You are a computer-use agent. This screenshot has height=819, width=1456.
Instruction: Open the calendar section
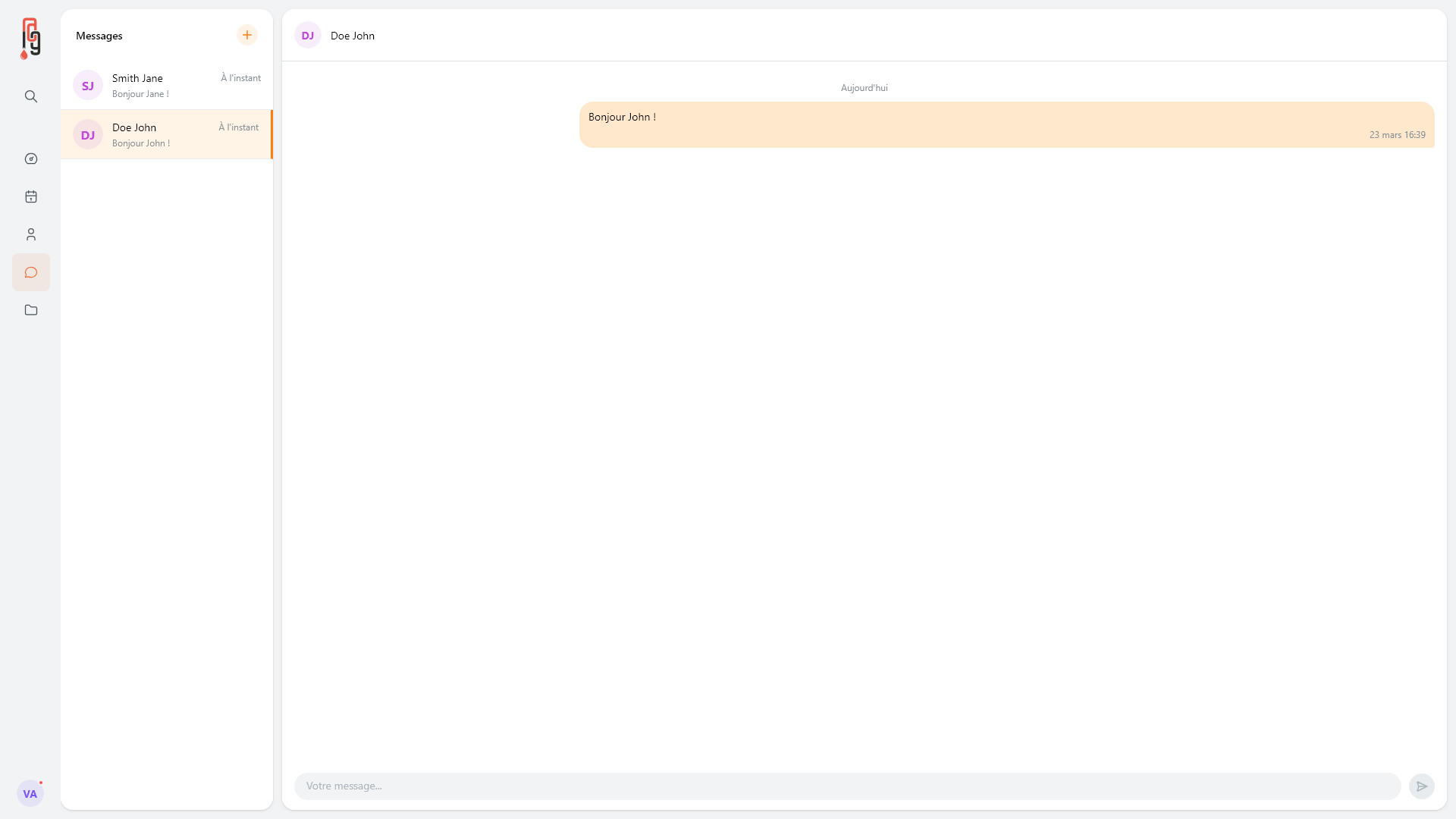click(30, 196)
